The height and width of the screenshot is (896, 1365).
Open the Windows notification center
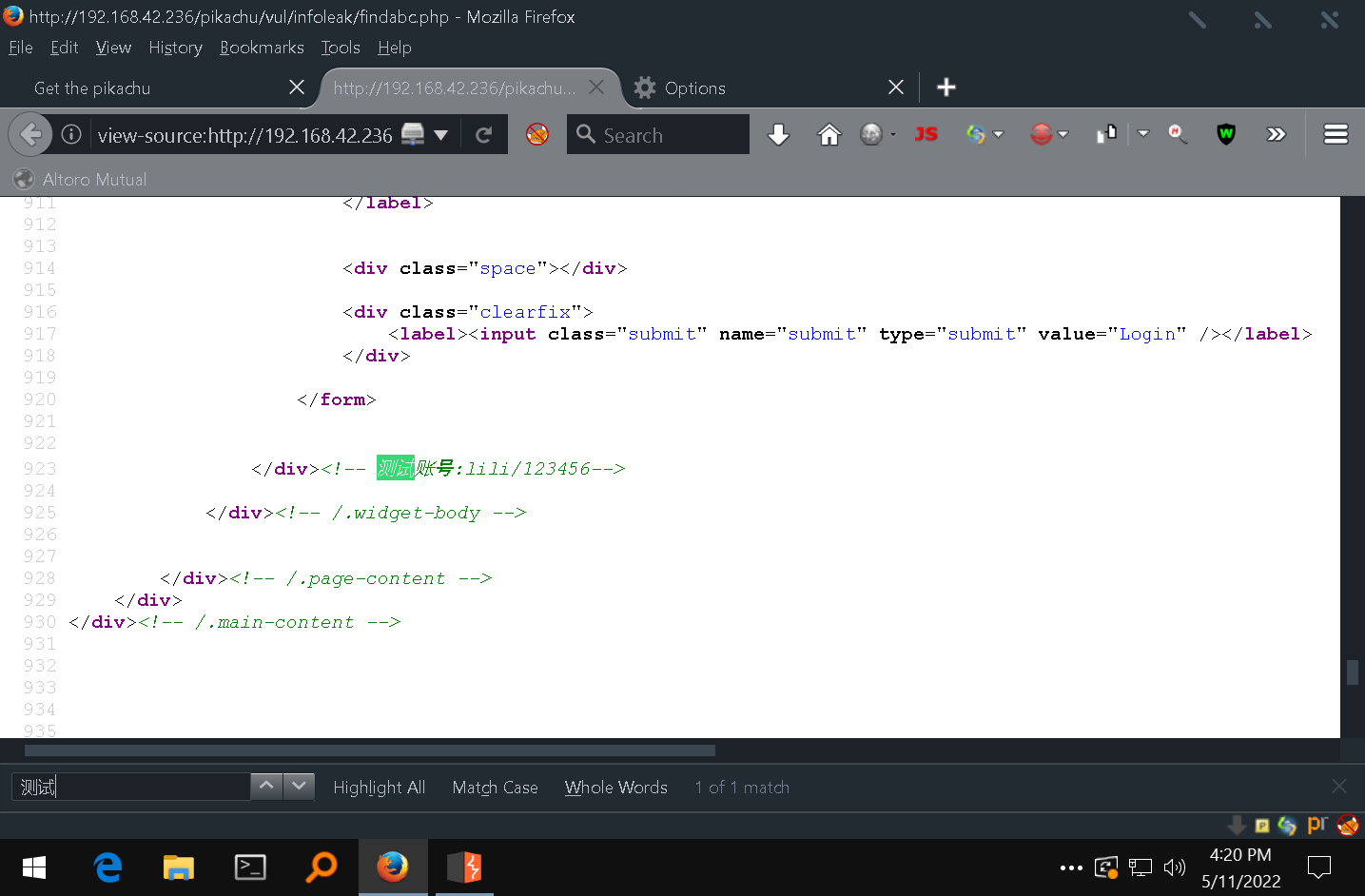(1319, 867)
